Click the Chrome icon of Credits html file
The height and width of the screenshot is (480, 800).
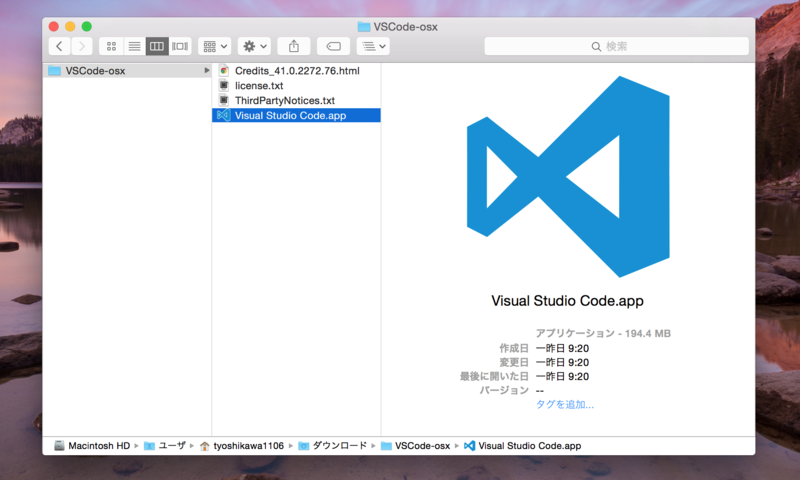(223, 70)
